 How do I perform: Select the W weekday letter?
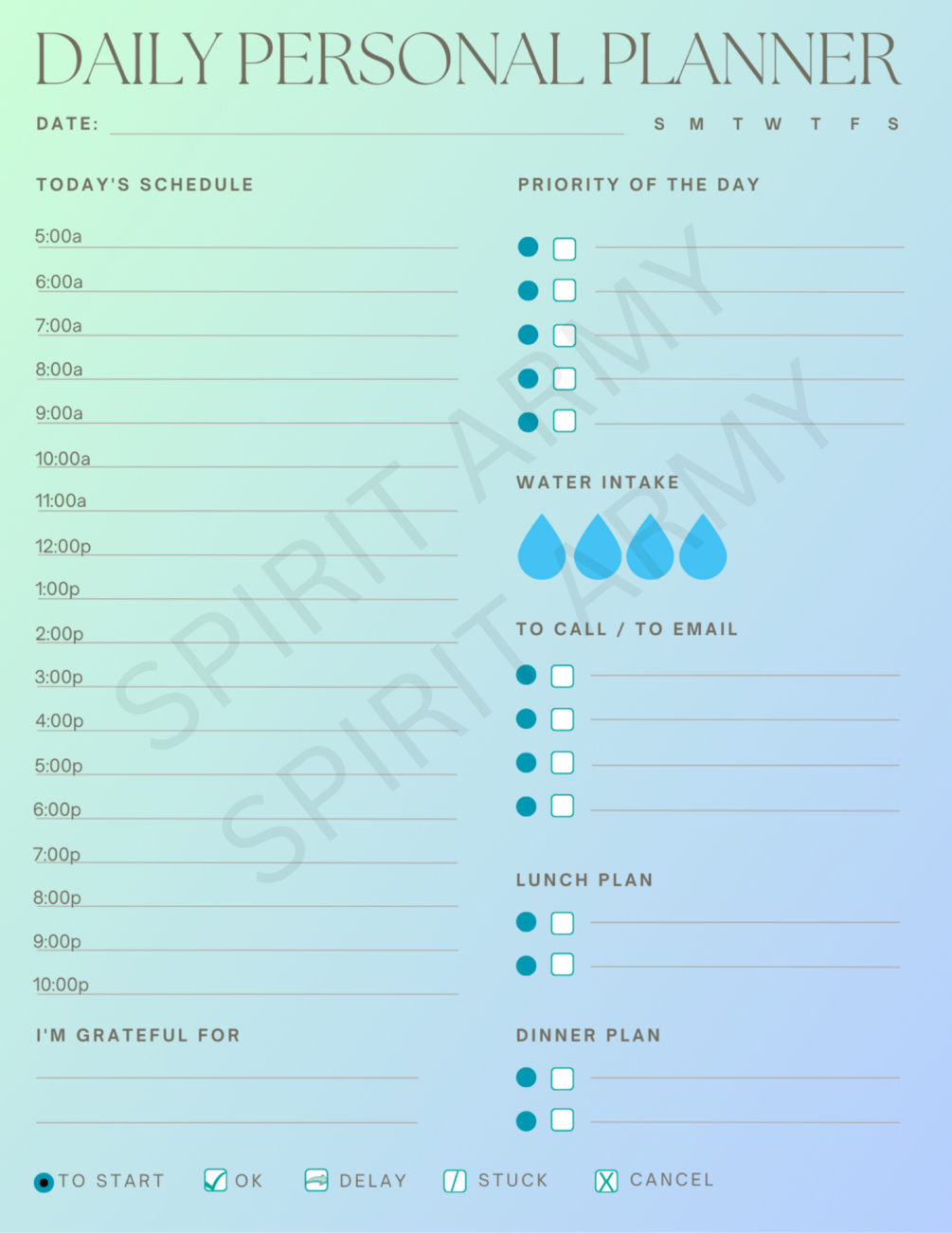(774, 124)
